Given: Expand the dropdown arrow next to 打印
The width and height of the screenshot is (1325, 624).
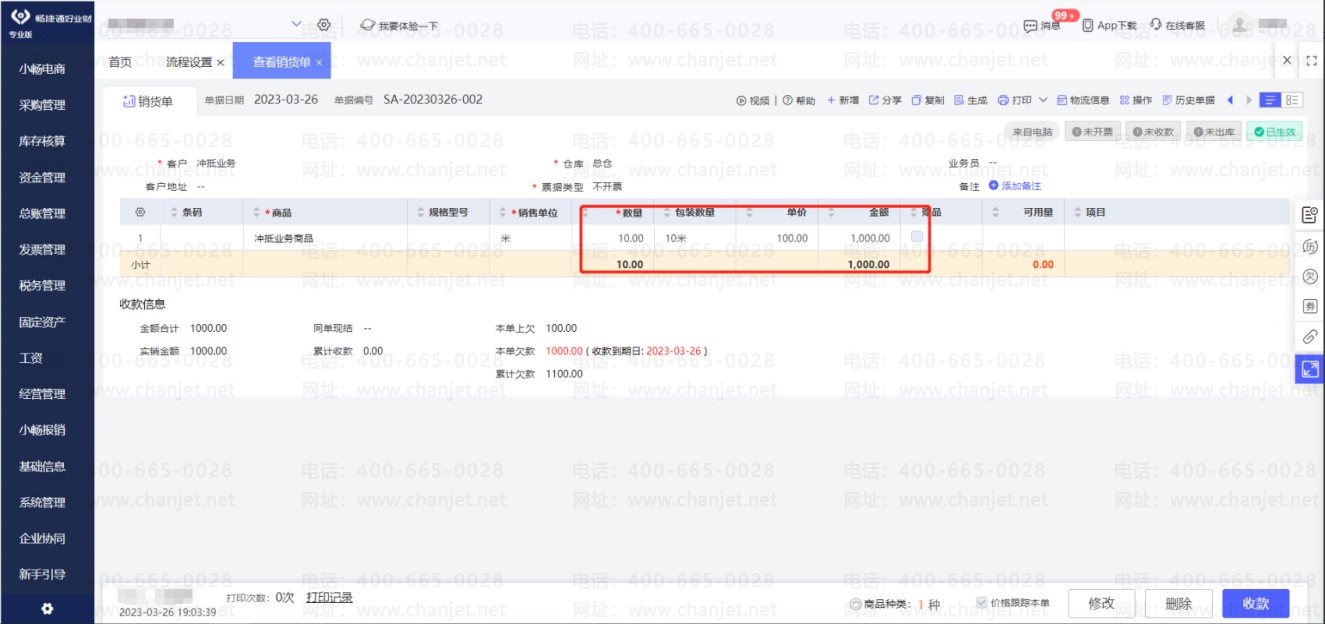Looking at the screenshot, I should coord(1043,100).
